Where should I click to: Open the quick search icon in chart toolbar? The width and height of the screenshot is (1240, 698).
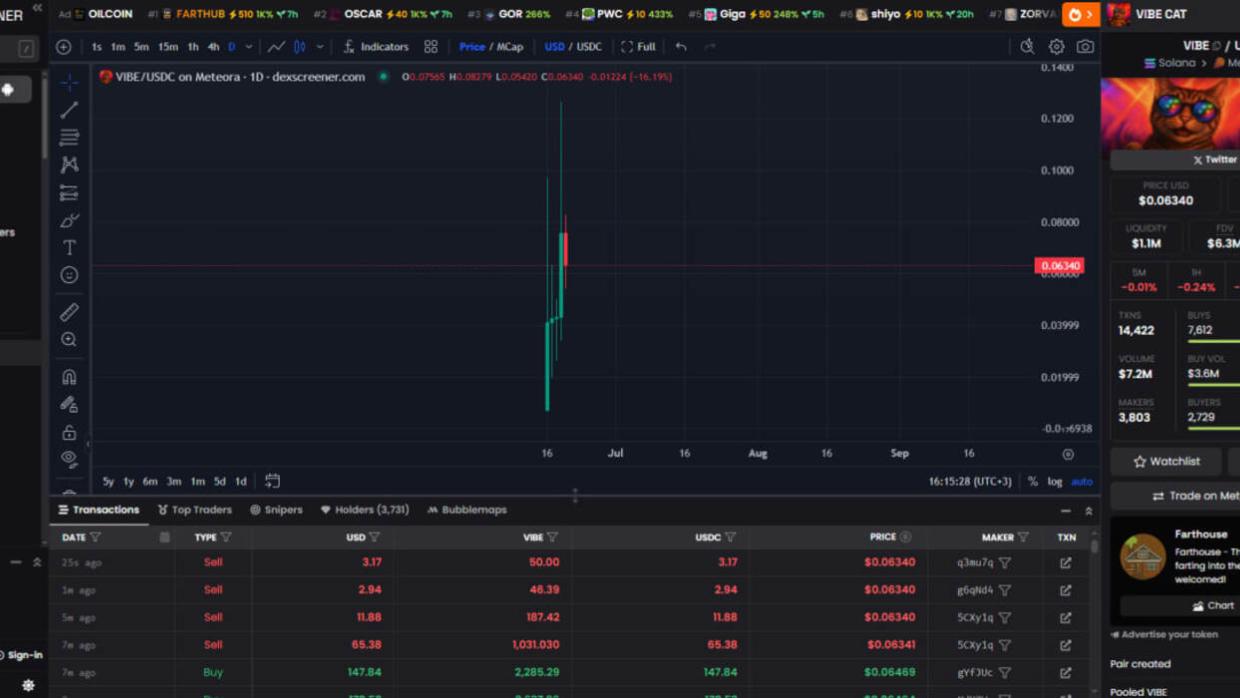[1027, 47]
